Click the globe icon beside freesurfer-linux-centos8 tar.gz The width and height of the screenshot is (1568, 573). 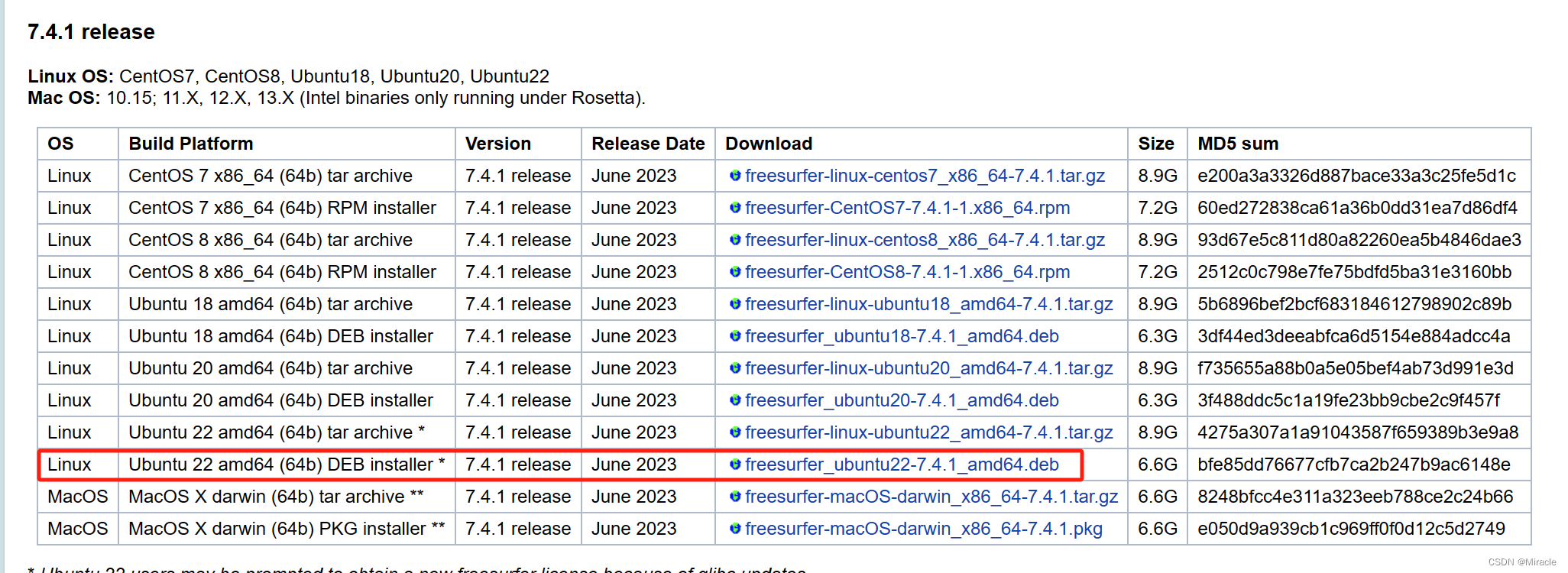pyautogui.click(x=735, y=240)
